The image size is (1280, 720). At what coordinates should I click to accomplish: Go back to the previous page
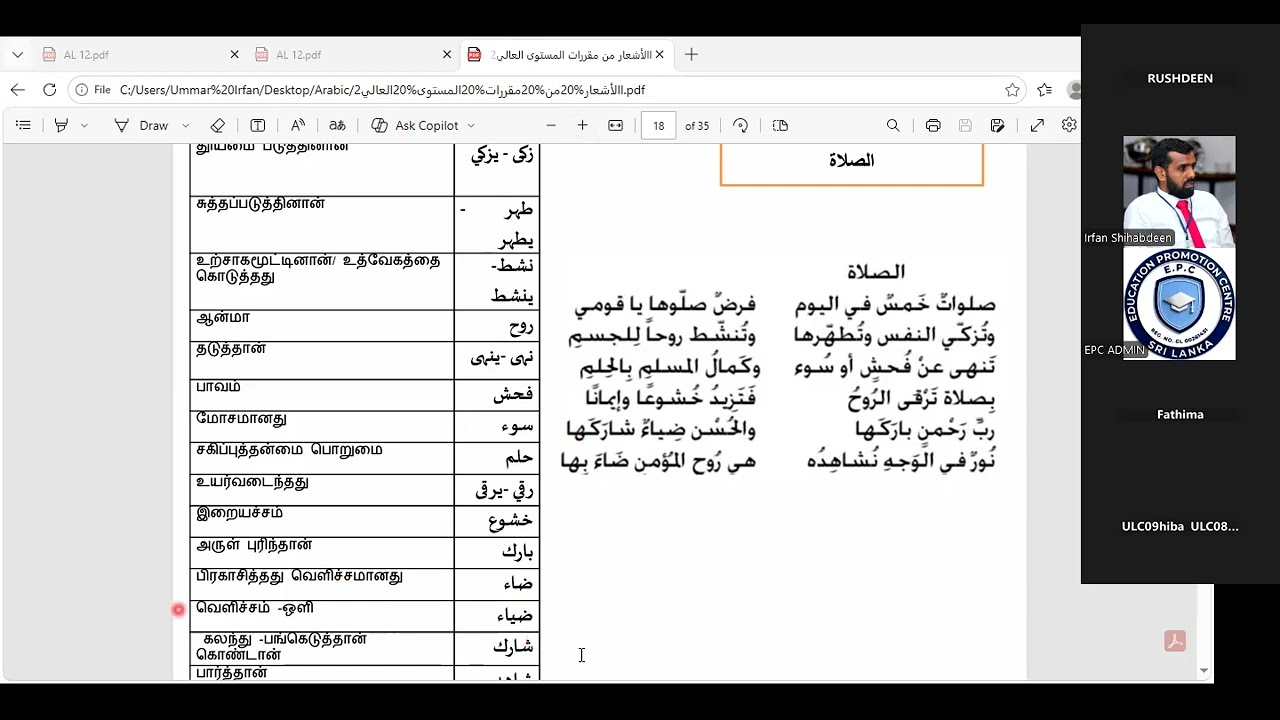(17, 90)
